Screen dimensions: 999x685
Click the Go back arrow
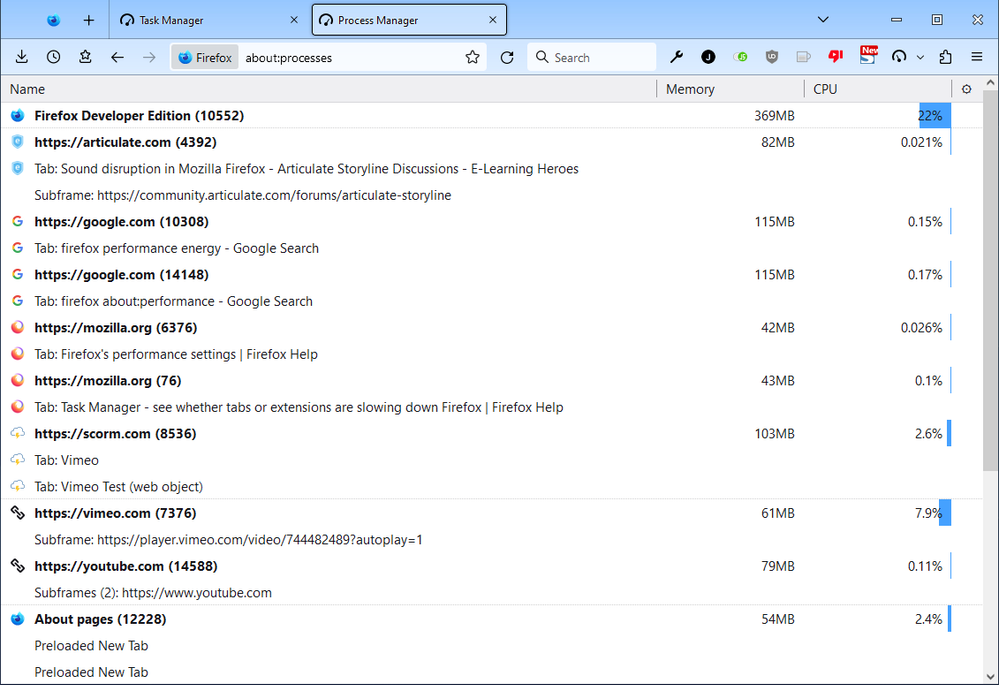tap(117, 58)
